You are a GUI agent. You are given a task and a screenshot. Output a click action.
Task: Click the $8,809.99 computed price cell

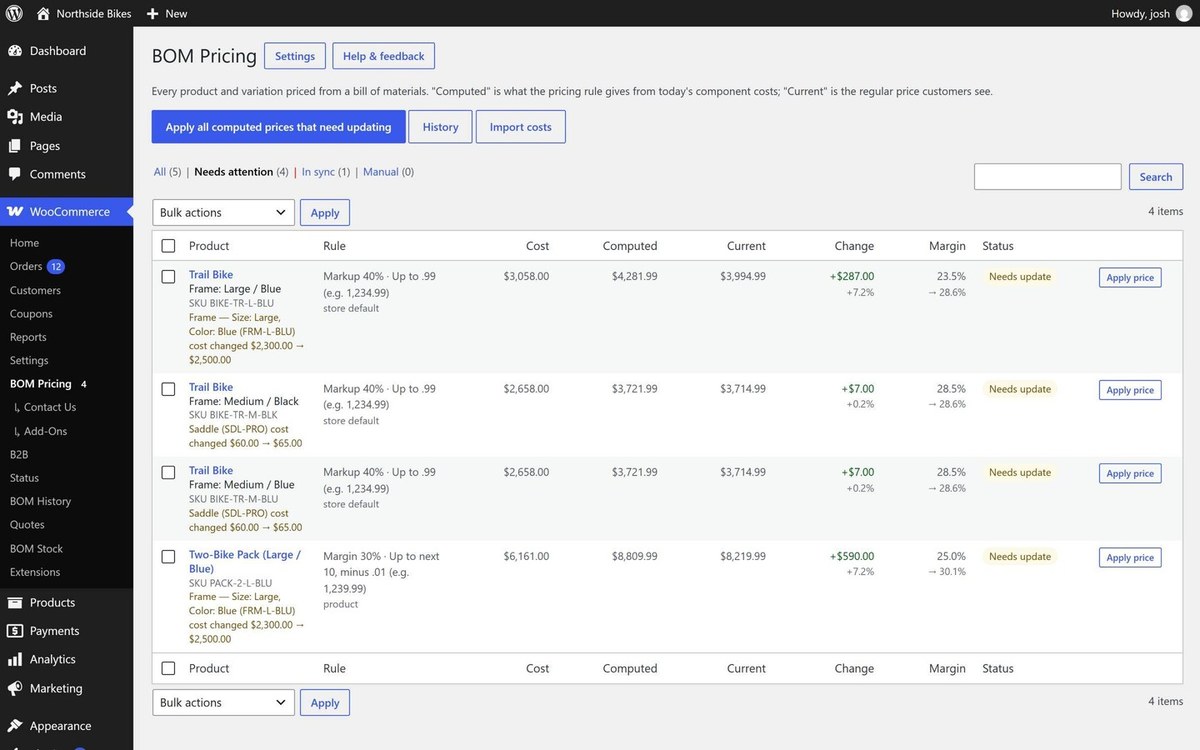pos(635,556)
